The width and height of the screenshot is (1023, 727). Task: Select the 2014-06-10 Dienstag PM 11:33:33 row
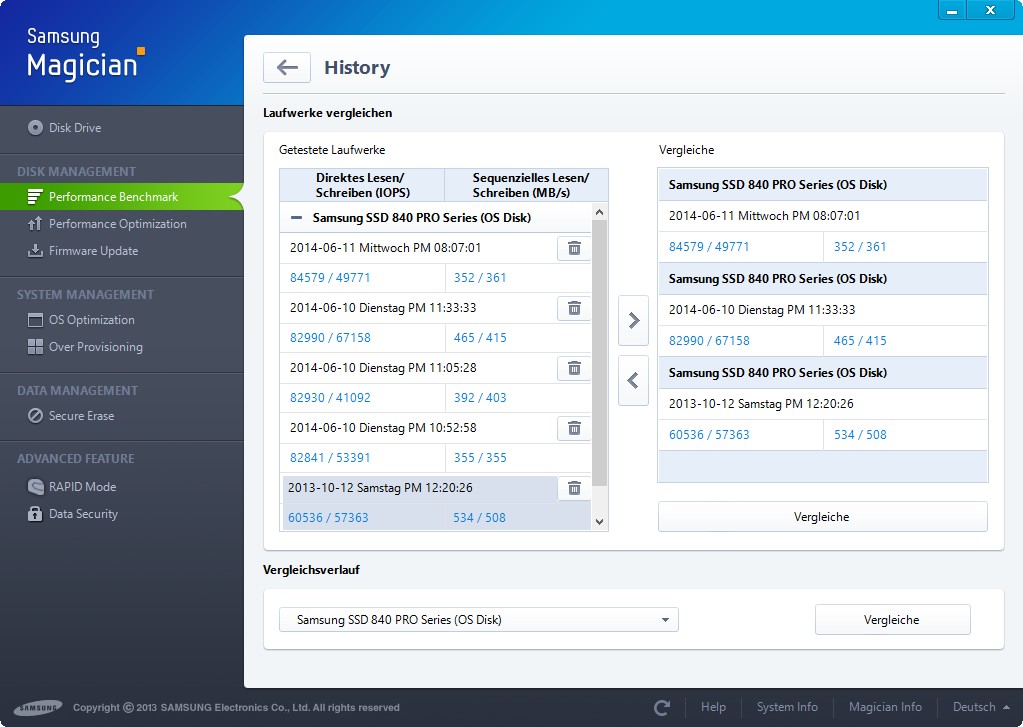(x=418, y=308)
